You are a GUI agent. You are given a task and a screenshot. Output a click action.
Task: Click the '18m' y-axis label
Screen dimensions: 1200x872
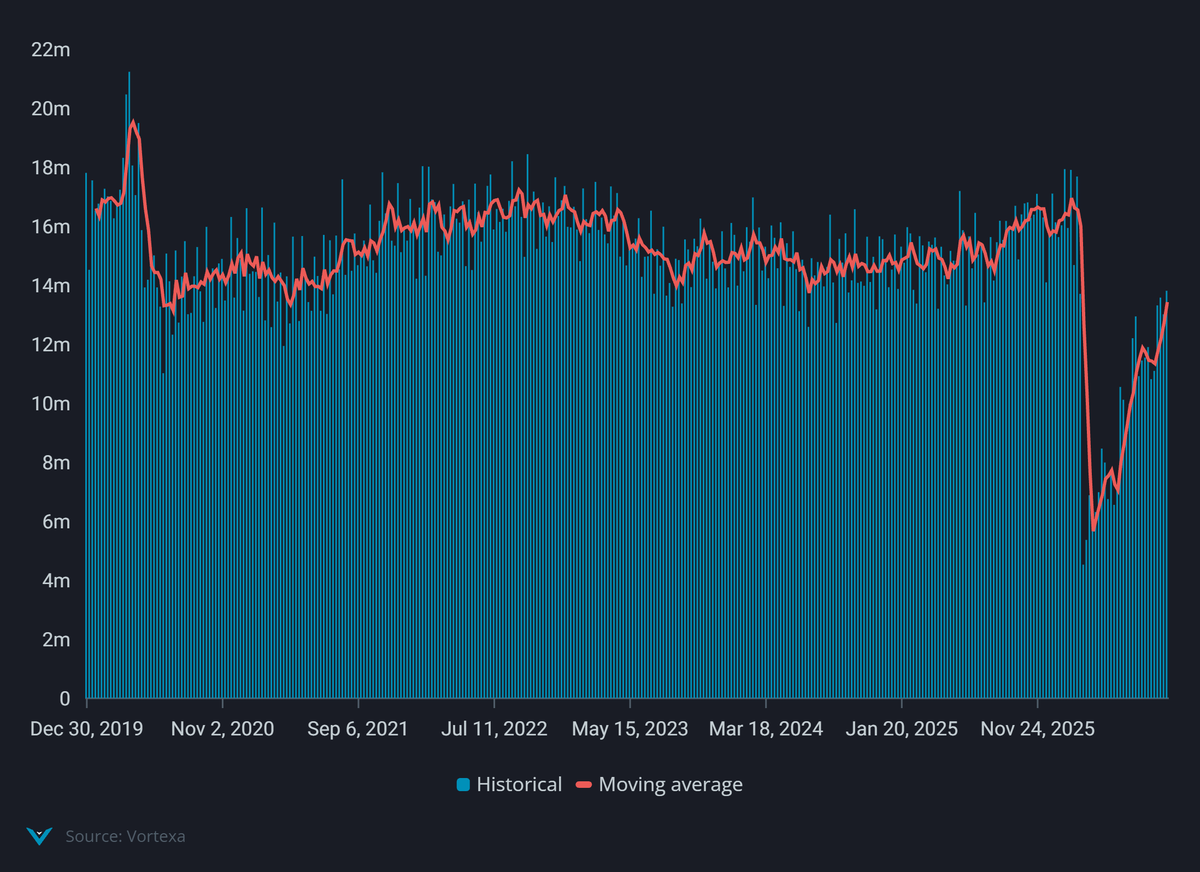pos(51,168)
